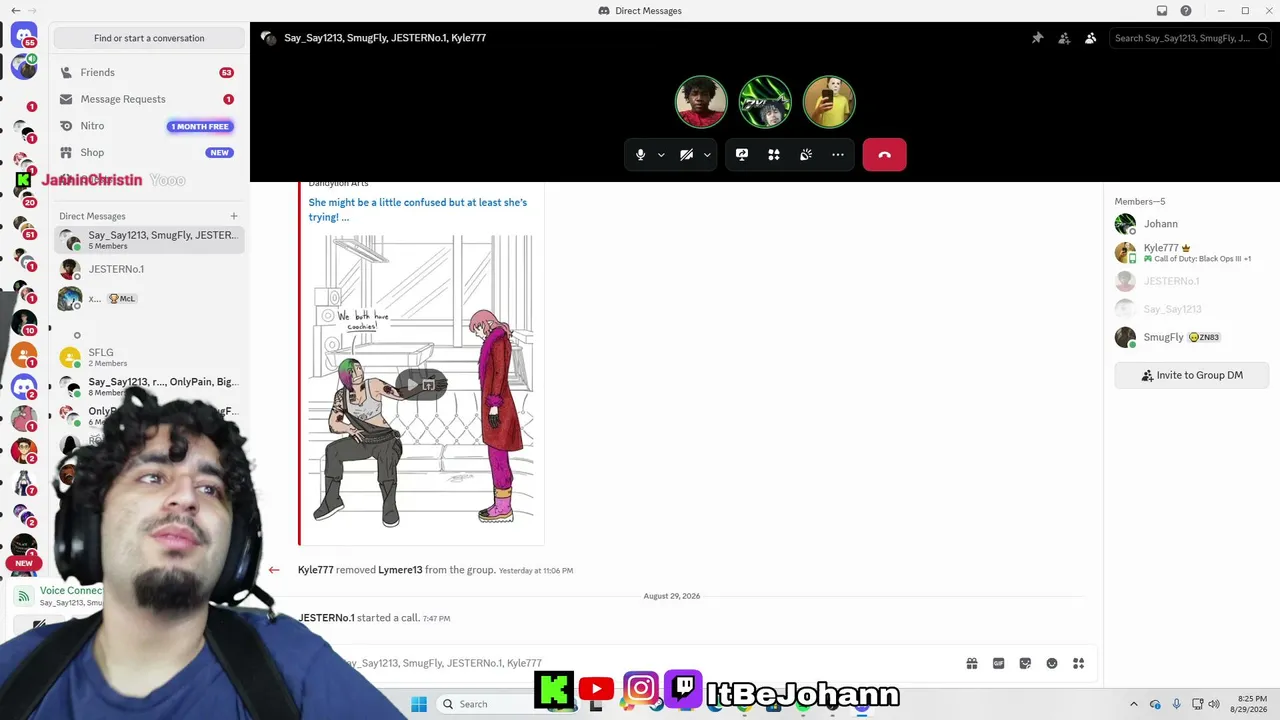Click Lymere13 in the removal notice
The image size is (1280, 720).
400,570
